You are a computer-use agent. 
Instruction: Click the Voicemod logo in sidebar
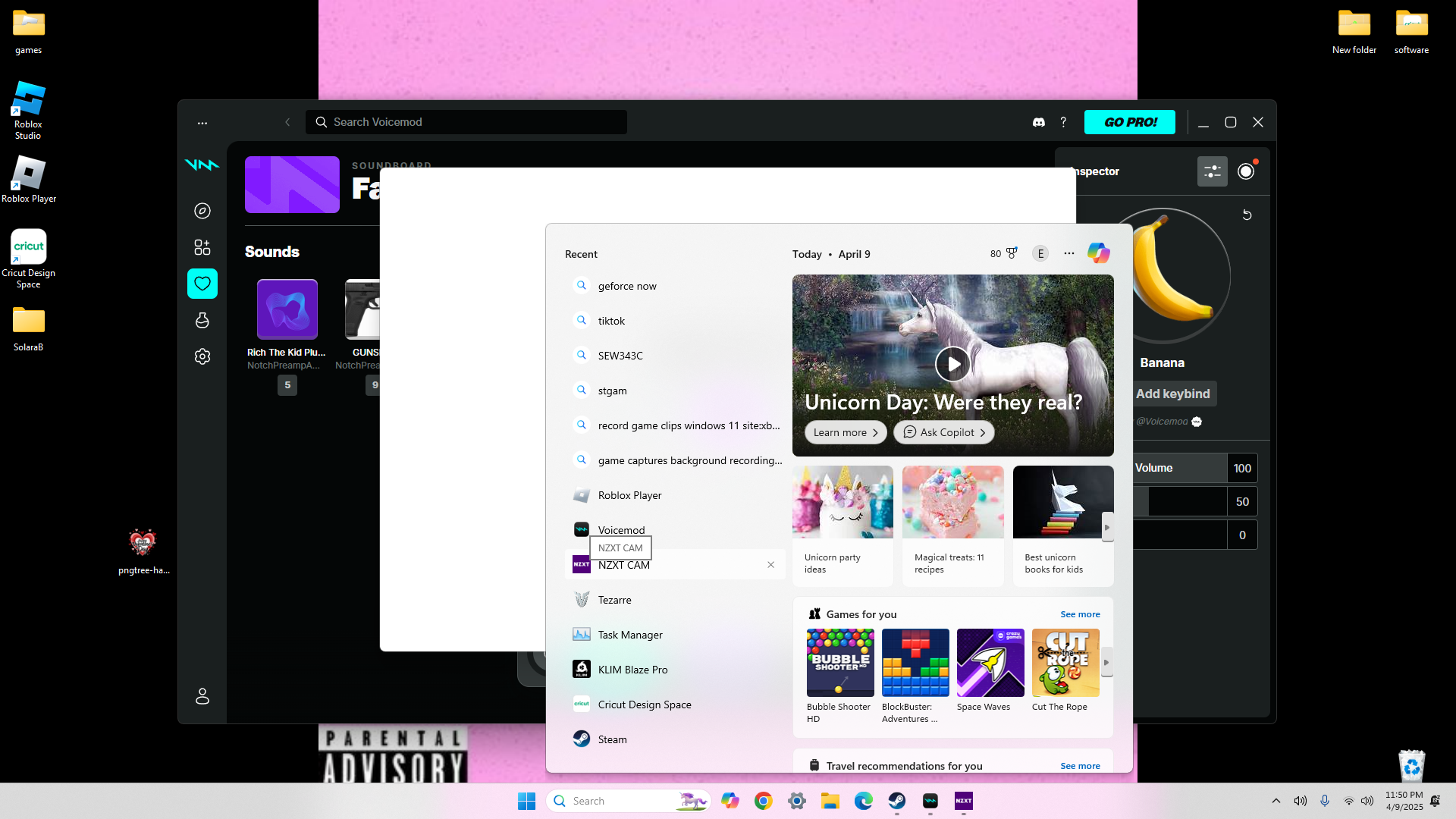pyautogui.click(x=202, y=165)
